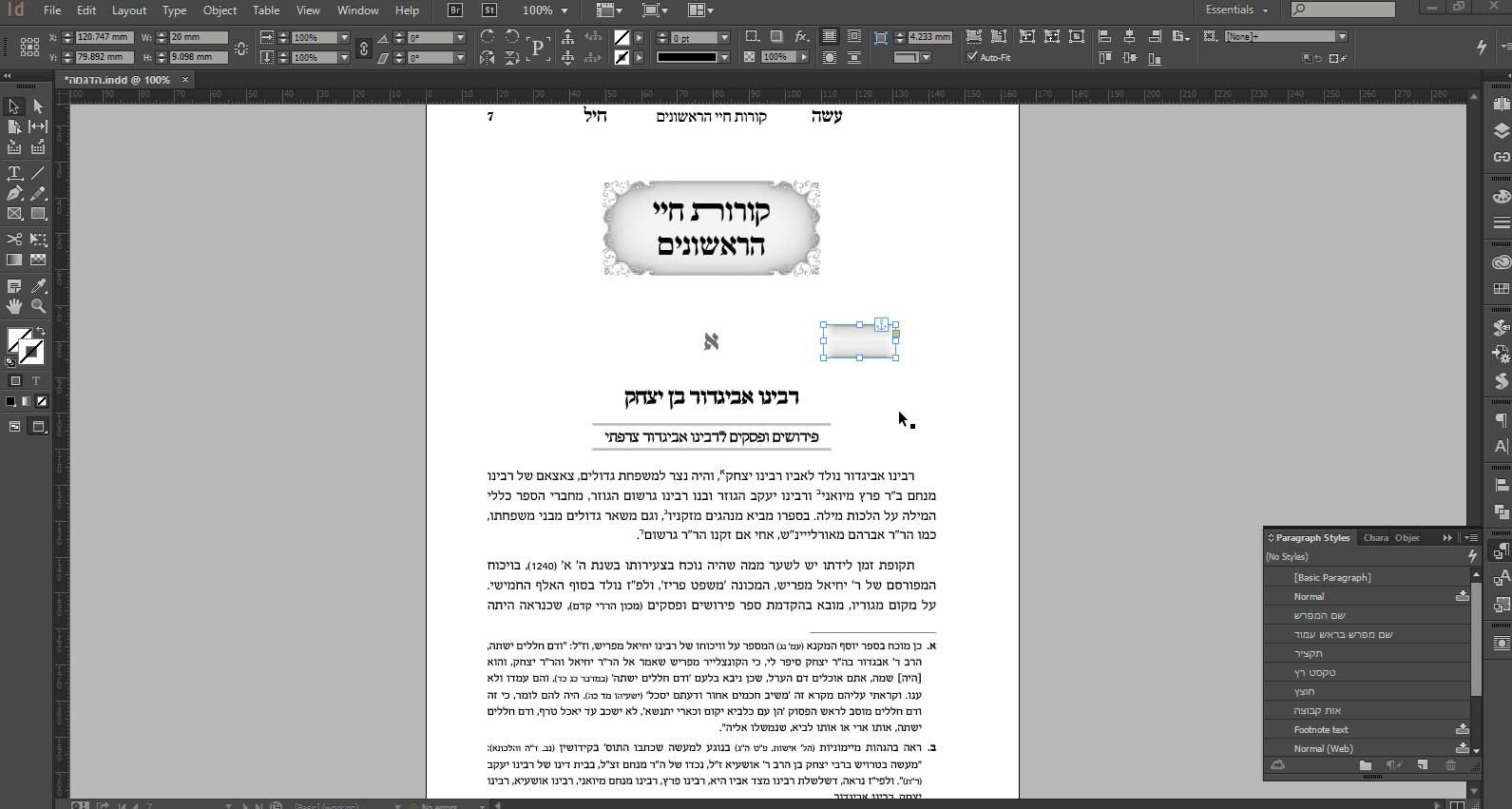
Task: Swap fill and stroke colors
Action: (x=40, y=332)
